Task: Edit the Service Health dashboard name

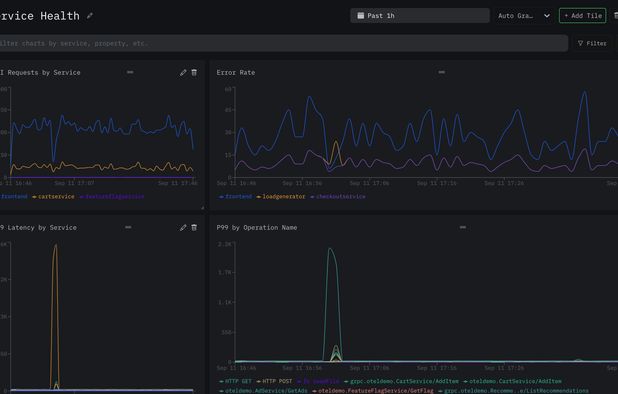Action: pos(90,16)
